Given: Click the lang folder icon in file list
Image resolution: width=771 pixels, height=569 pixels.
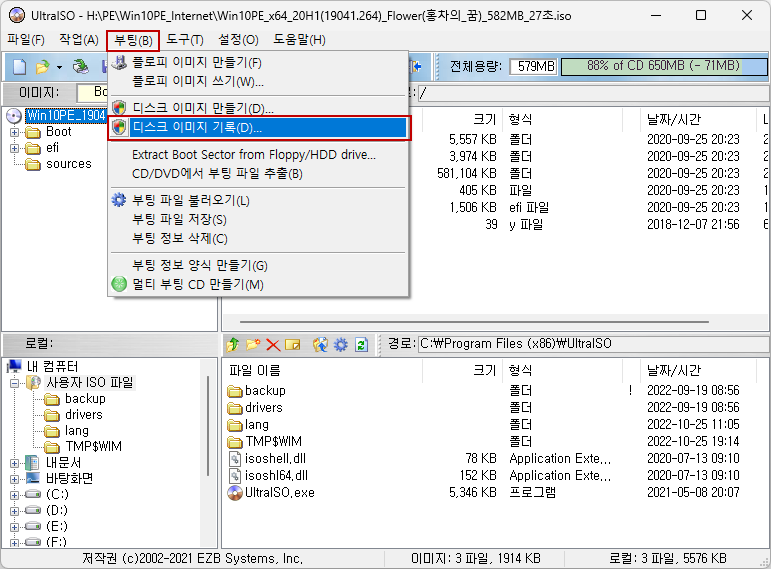Looking at the screenshot, I should 235,425.
